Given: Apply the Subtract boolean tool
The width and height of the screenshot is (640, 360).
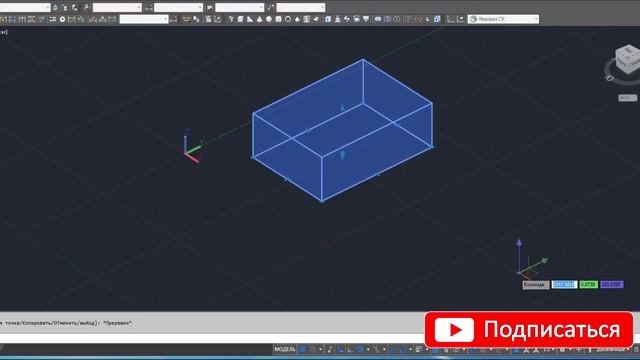Looking at the screenshot, I should point(387,19).
